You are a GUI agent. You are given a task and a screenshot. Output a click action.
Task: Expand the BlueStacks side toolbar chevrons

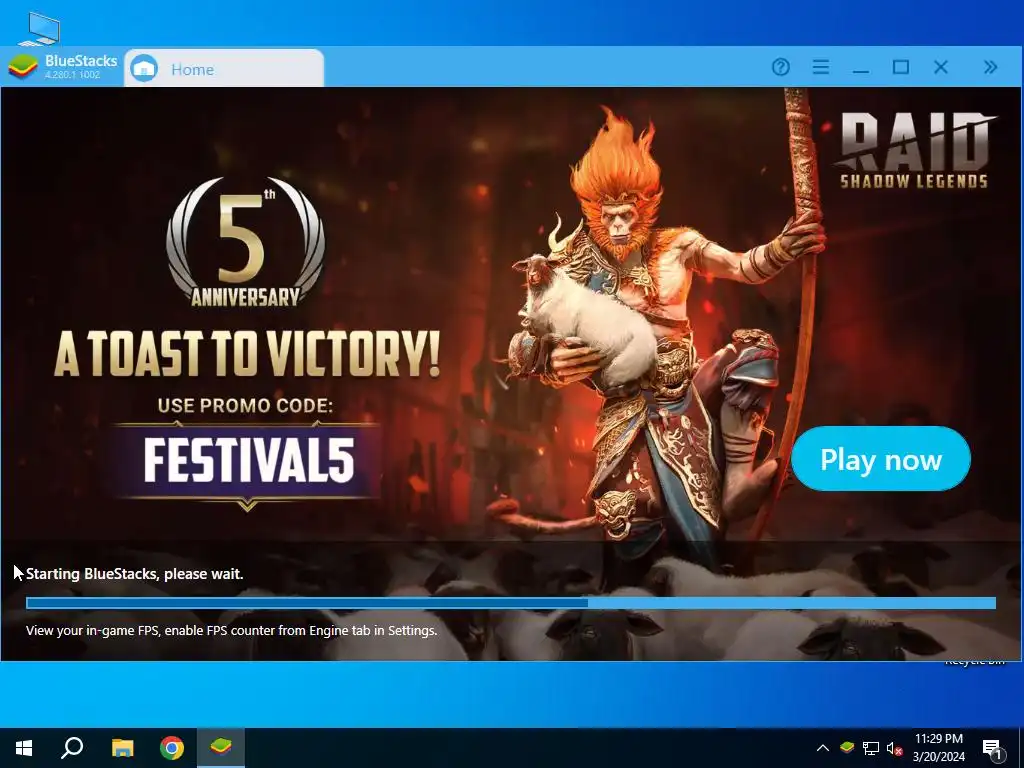[x=990, y=67]
